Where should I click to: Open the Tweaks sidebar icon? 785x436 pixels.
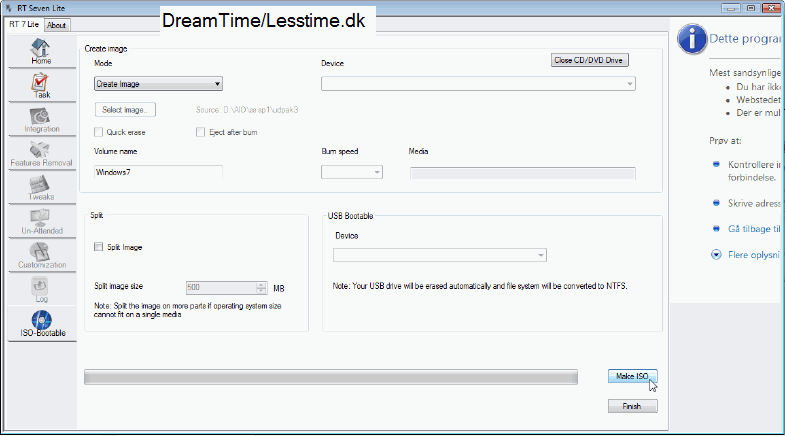[40, 184]
